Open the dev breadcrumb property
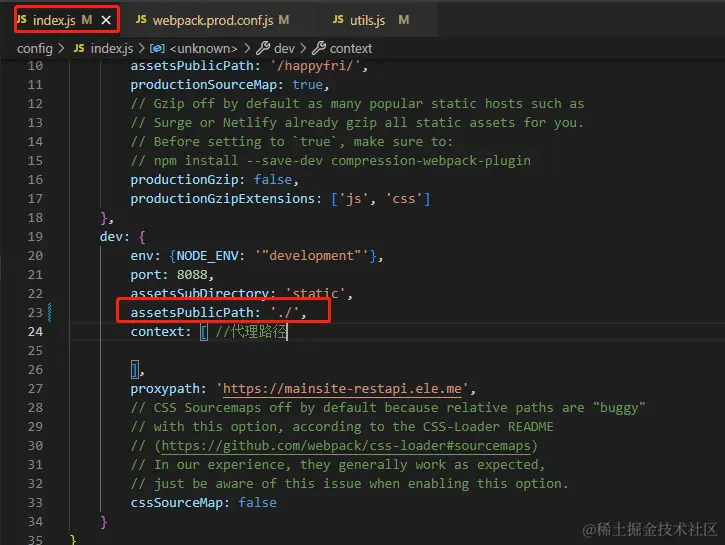 (x=284, y=48)
